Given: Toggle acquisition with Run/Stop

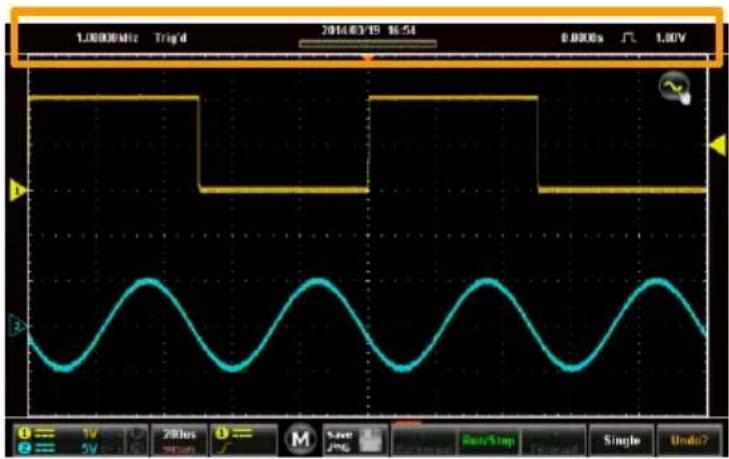Looking at the screenshot, I should pos(489,440).
